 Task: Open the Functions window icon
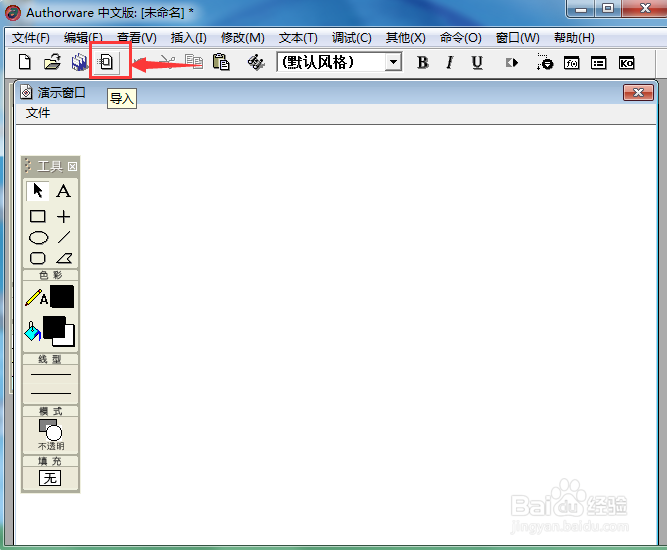click(571, 63)
